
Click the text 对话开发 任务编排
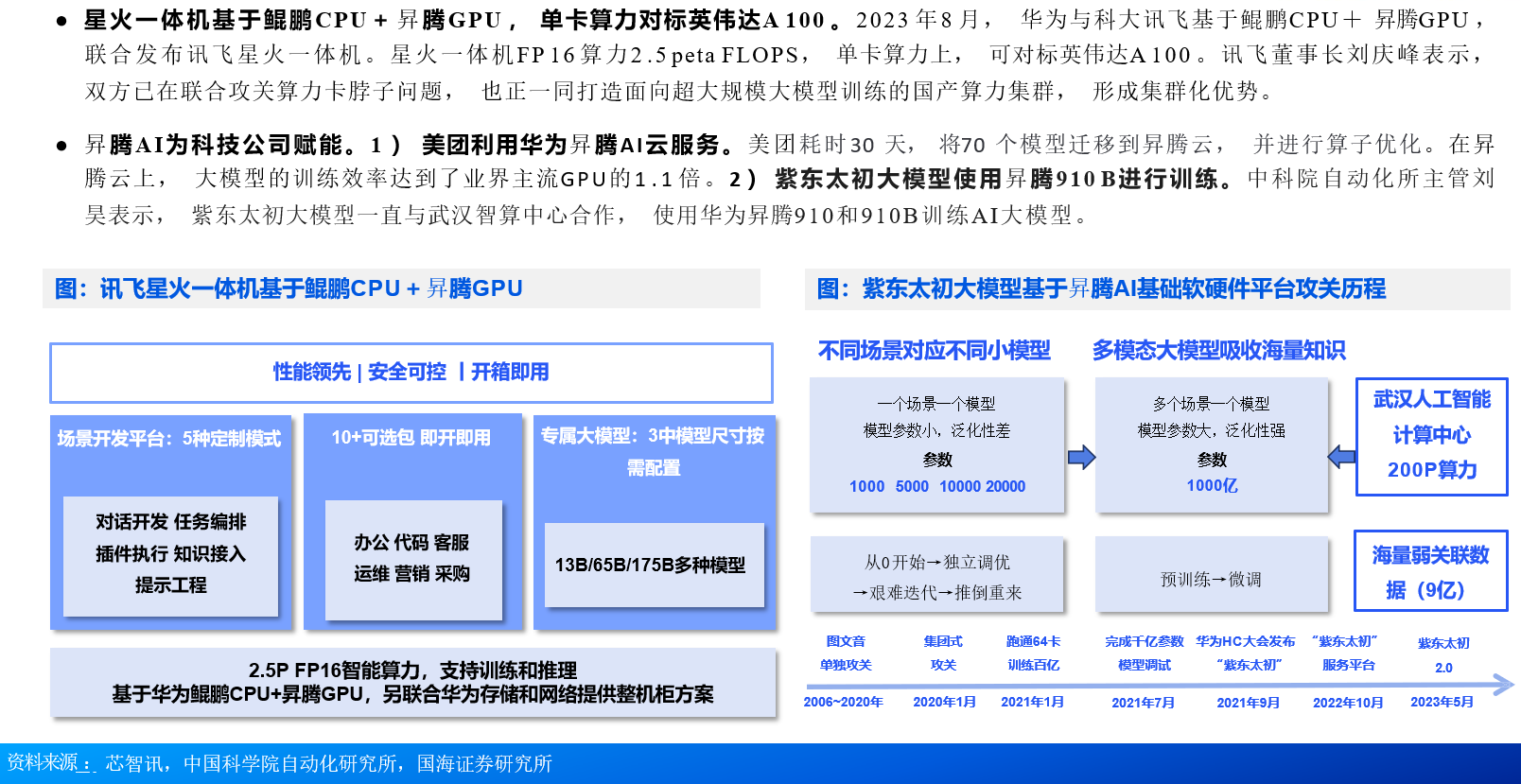tap(170, 521)
